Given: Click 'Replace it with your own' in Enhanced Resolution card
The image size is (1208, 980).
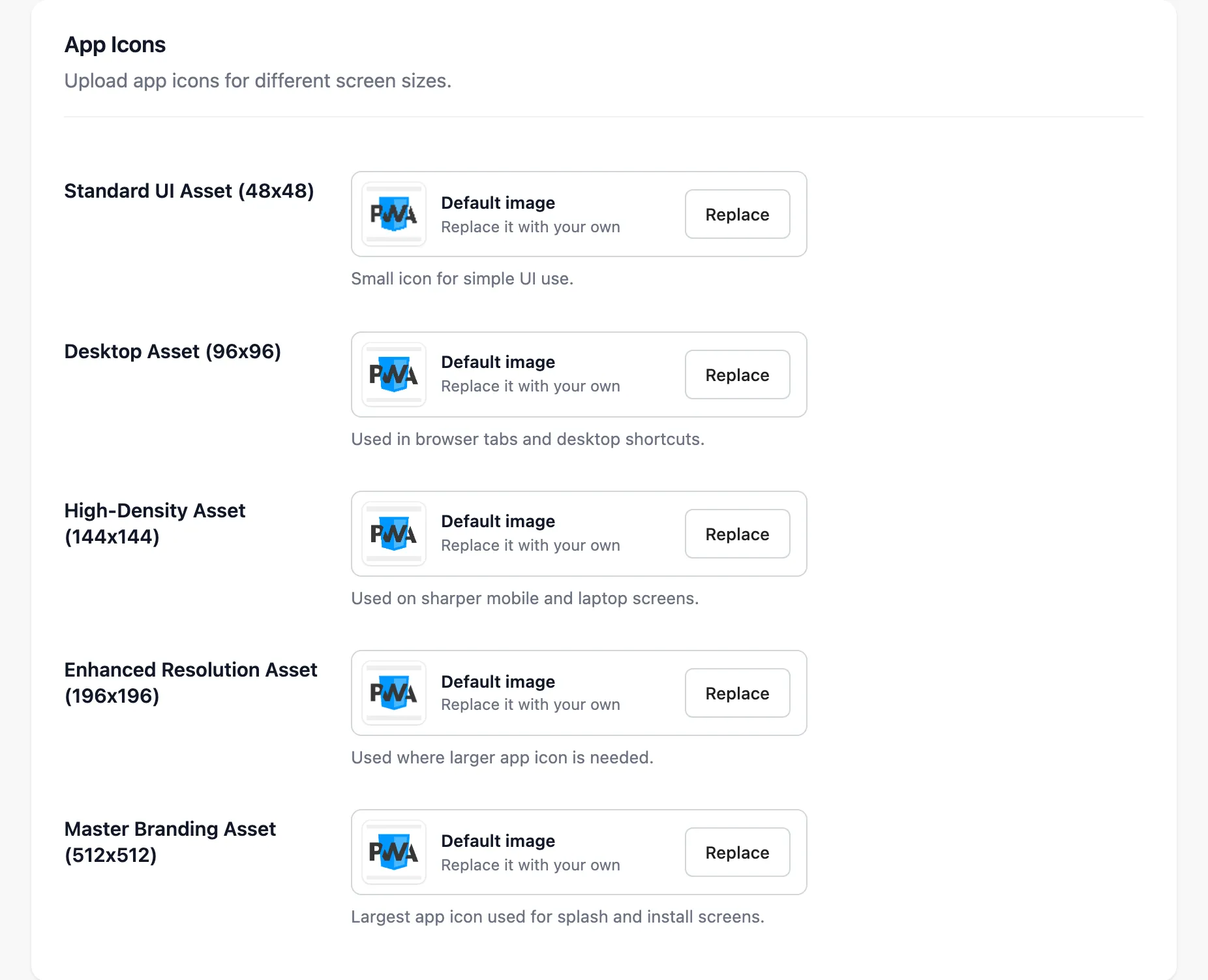Looking at the screenshot, I should [530, 705].
